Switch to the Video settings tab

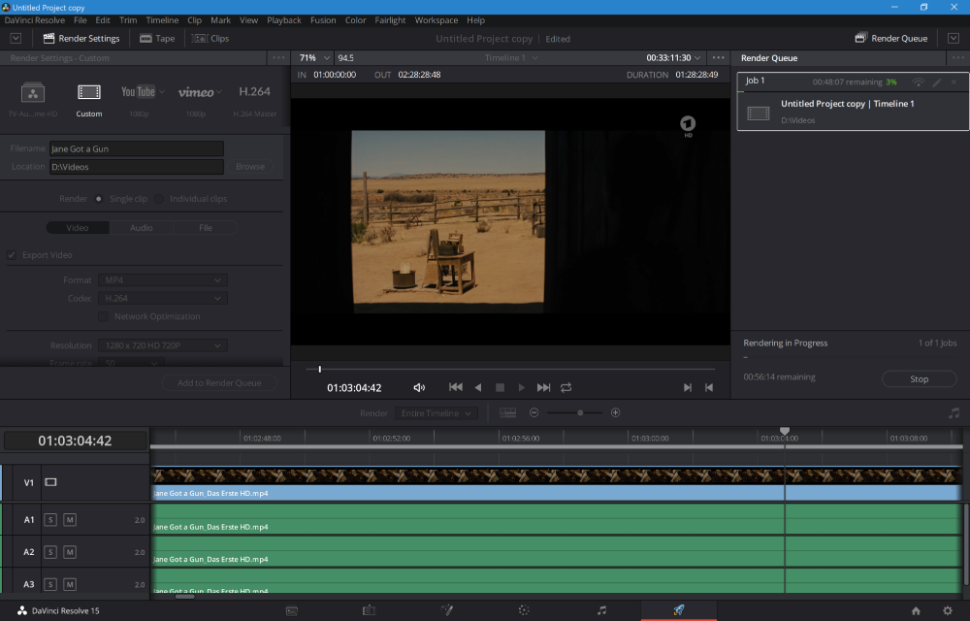(77, 228)
